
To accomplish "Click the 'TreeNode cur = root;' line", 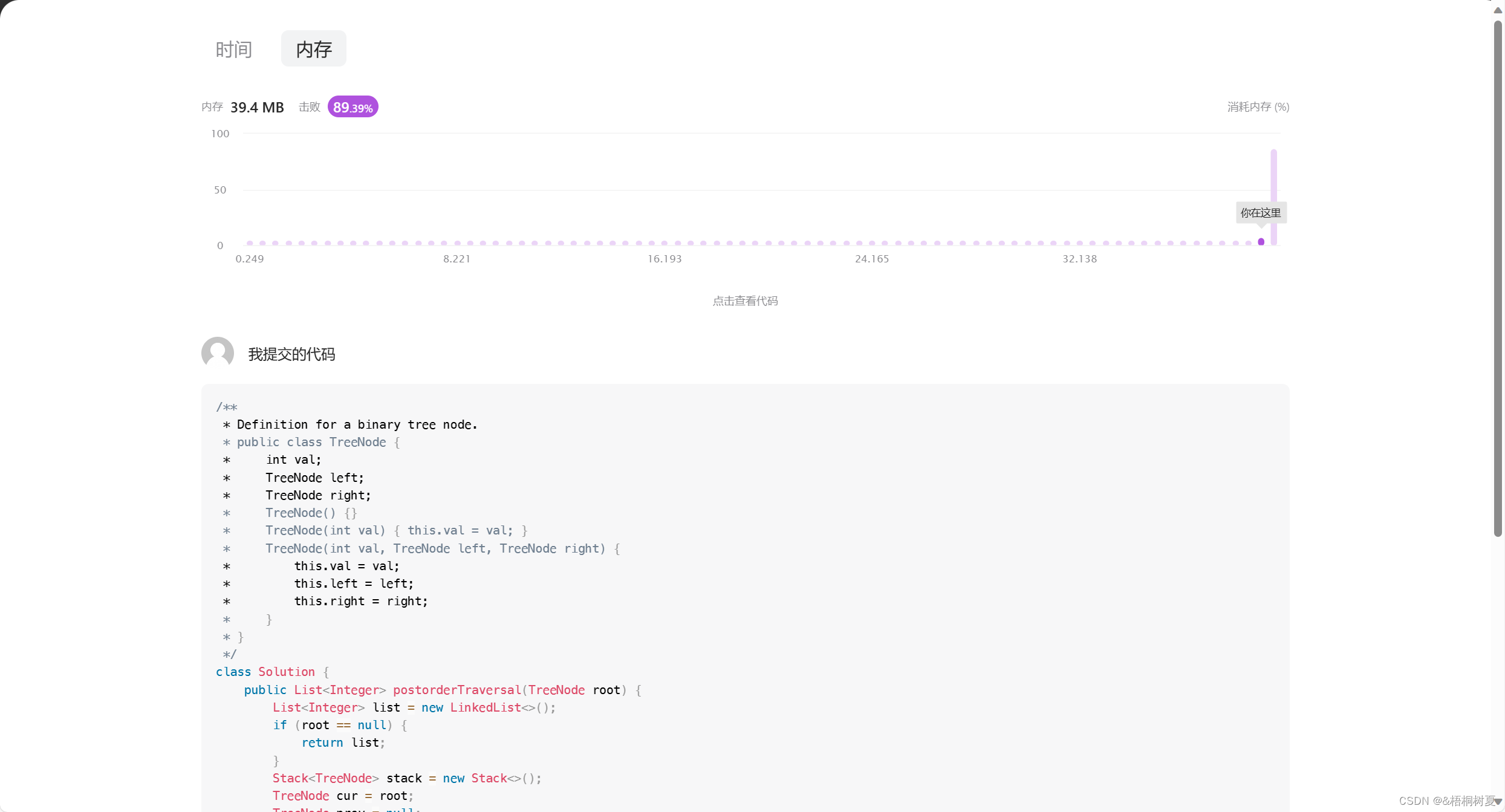I will pyautogui.click(x=342, y=796).
